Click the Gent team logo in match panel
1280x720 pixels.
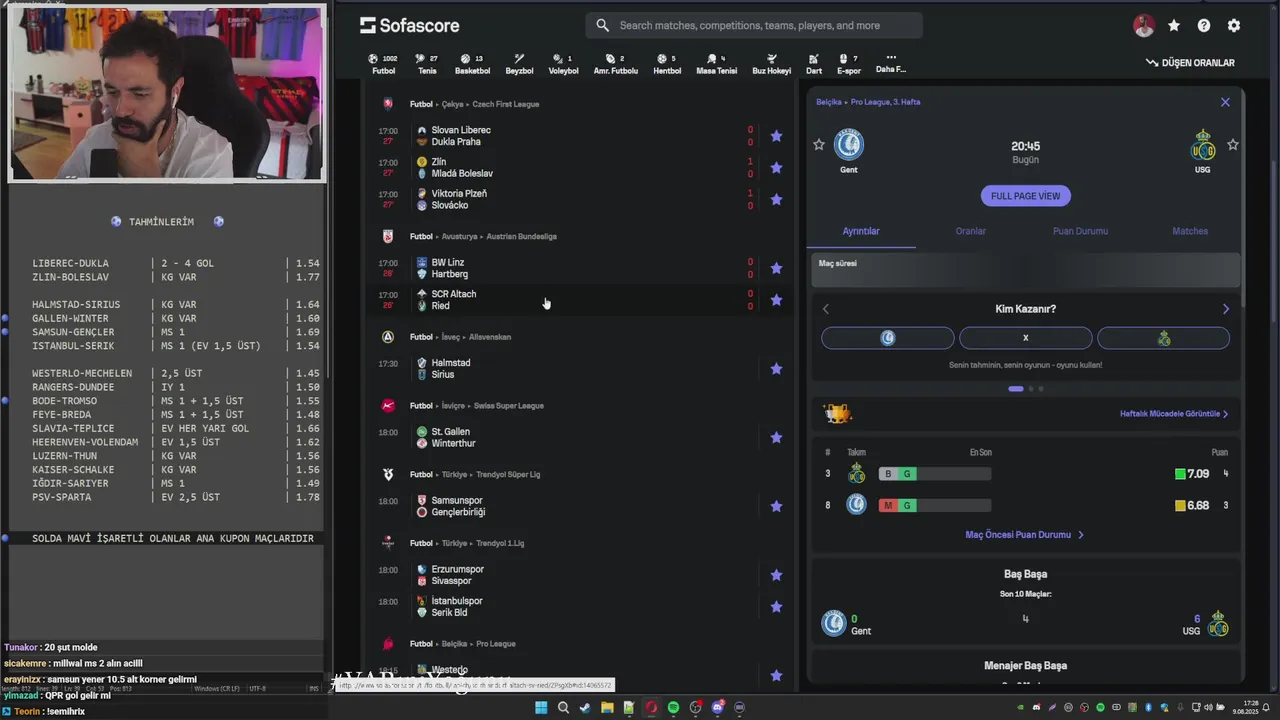(x=848, y=145)
